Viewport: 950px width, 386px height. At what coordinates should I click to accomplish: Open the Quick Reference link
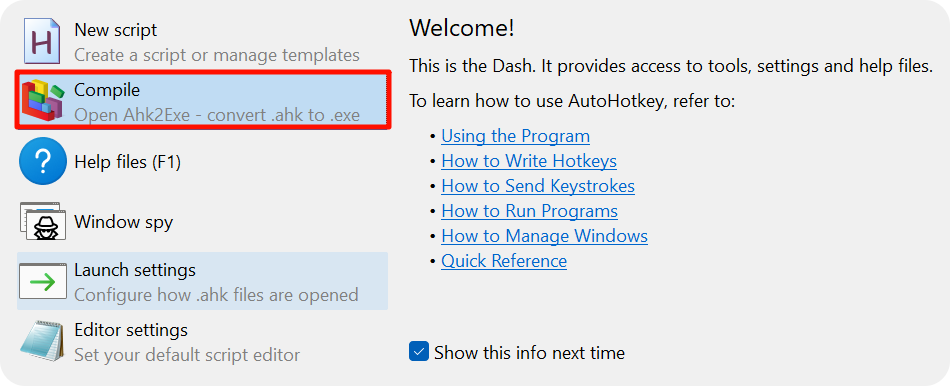point(504,261)
